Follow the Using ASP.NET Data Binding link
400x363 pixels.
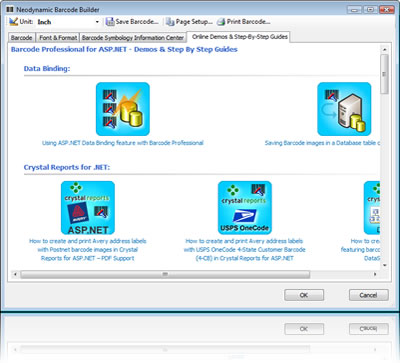[123, 143]
